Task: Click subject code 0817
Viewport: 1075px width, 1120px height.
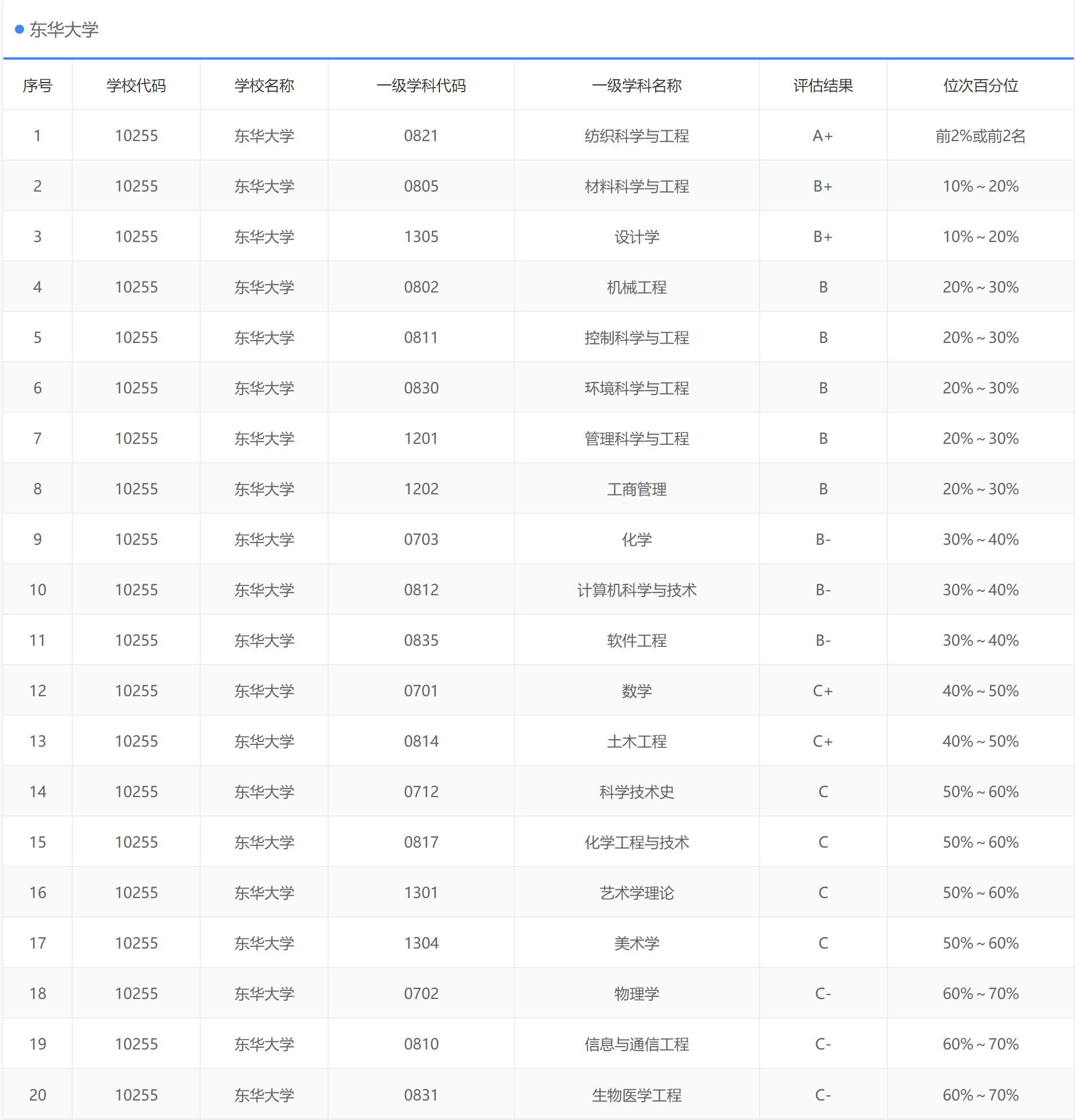Action: [x=421, y=842]
